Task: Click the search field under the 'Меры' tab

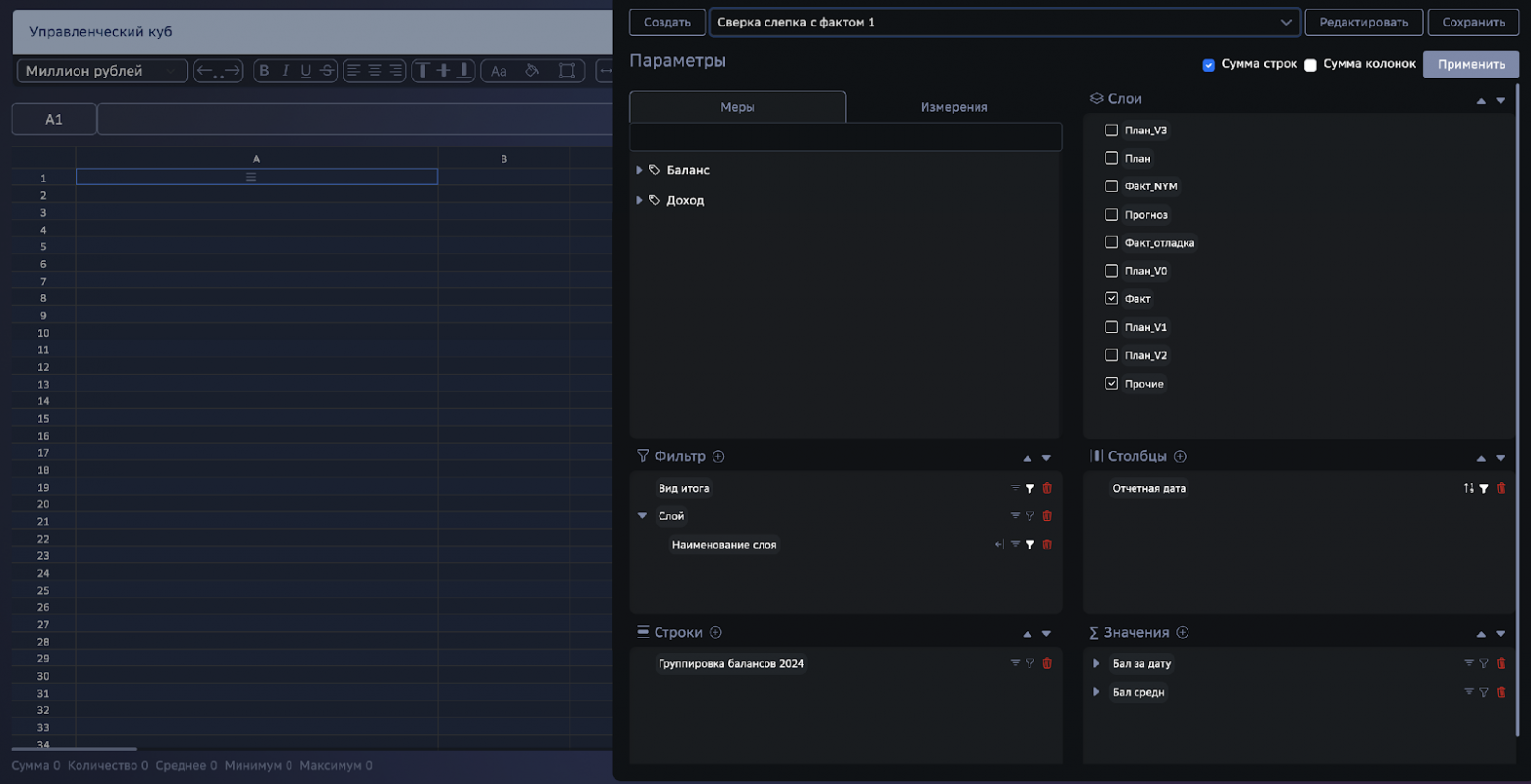Action: point(845,137)
